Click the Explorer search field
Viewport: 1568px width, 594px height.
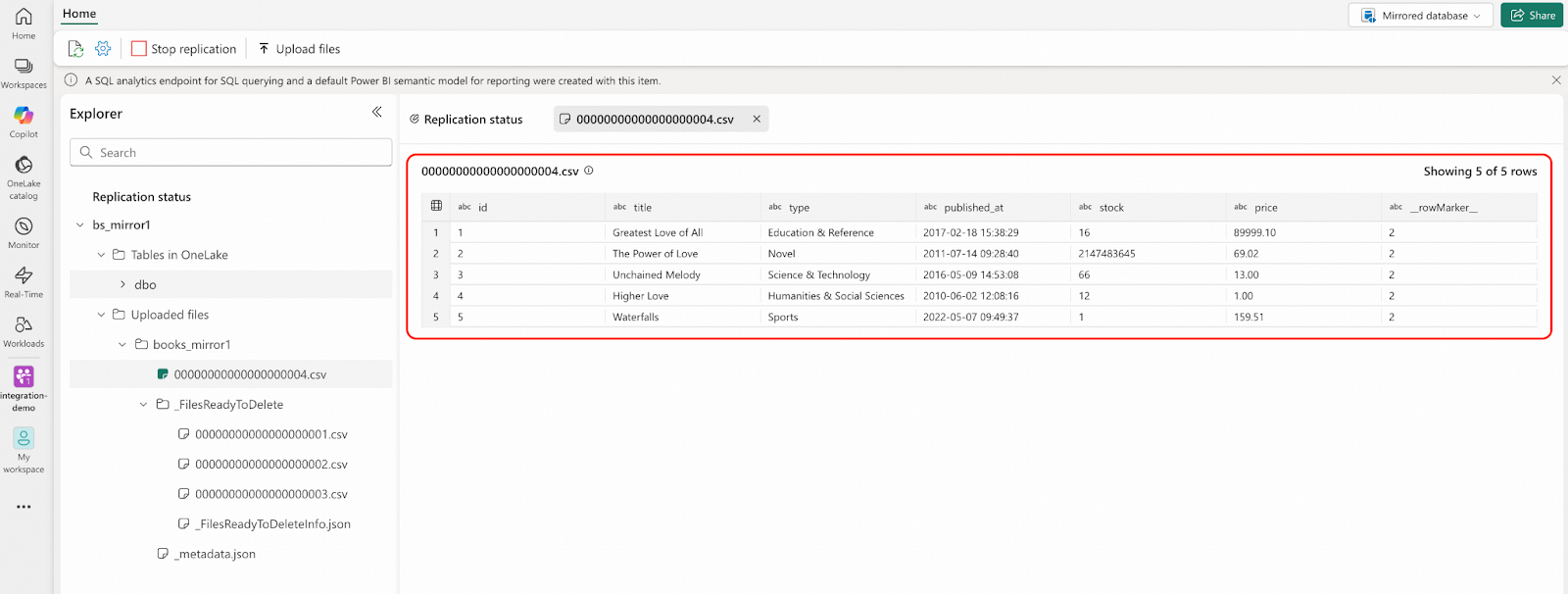pos(231,153)
